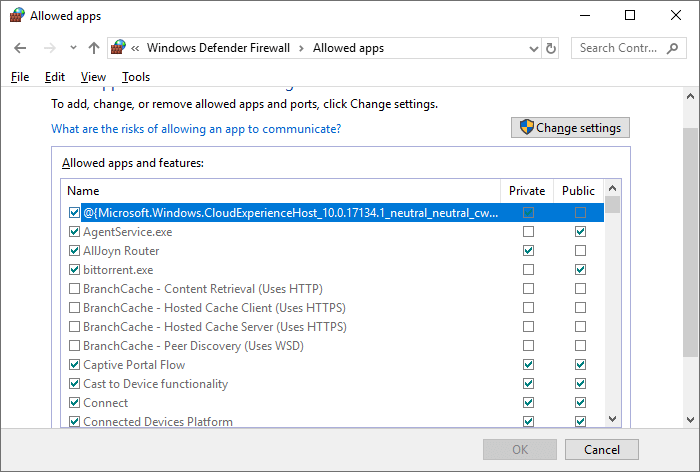Open the Recent locations dropdown arrow
700x472 pixels.
point(73,48)
